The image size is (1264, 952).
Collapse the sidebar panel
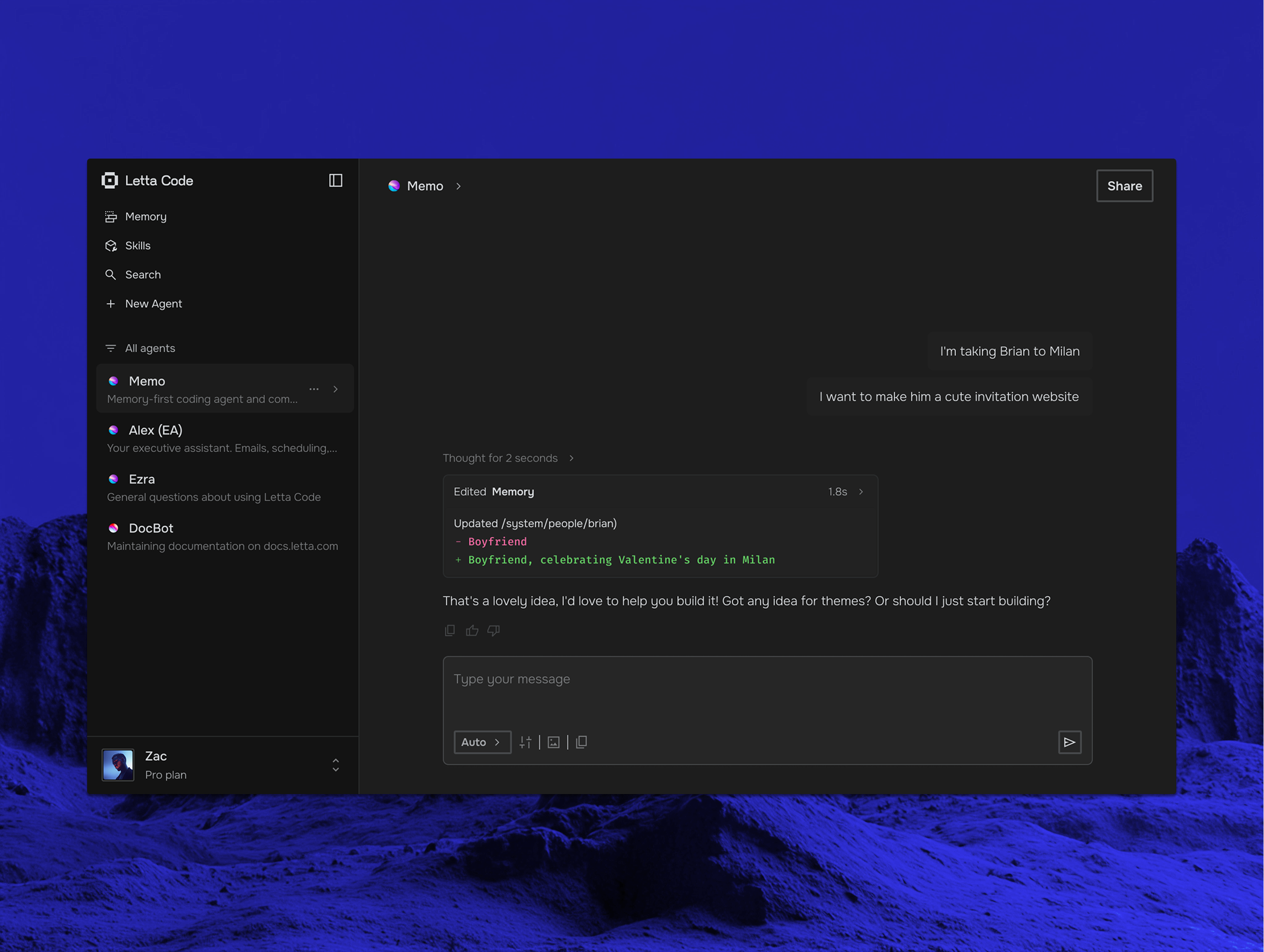pyautogui.click(x=335, y=180)
